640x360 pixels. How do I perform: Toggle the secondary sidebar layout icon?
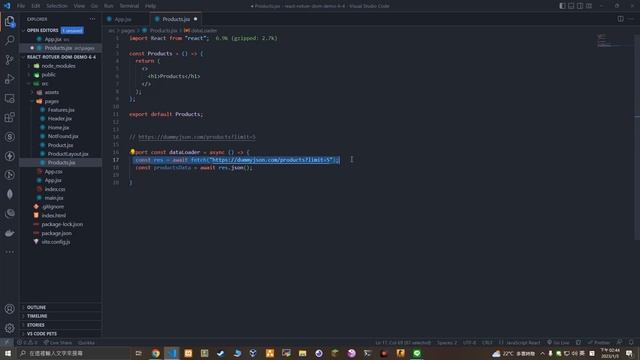point(580,6)
